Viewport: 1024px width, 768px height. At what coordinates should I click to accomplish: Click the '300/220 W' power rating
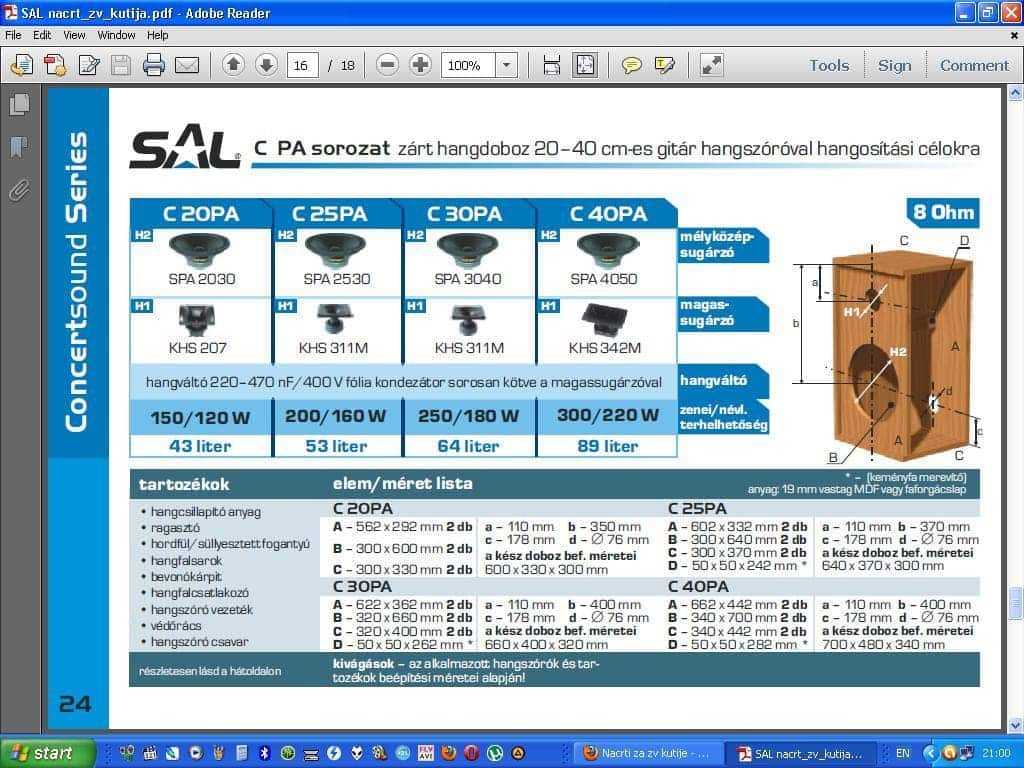click(608, 415)
